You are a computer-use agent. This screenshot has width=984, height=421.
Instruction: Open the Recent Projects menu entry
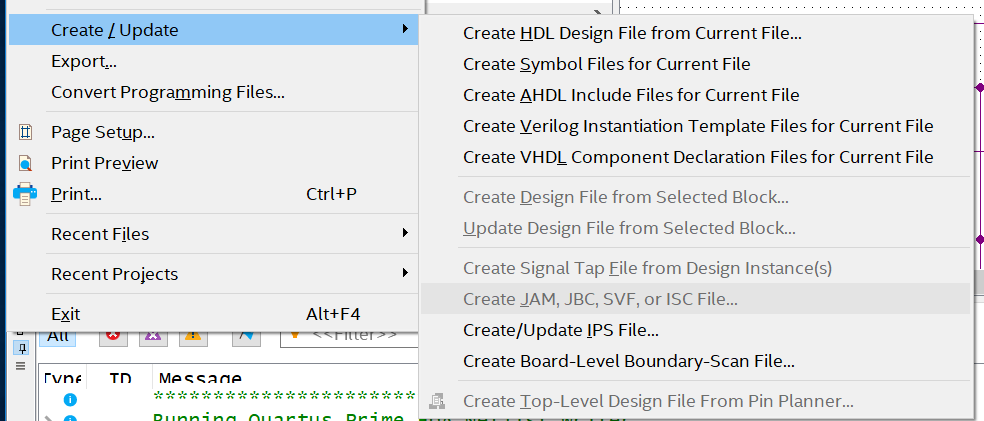(x=213, y=274)
